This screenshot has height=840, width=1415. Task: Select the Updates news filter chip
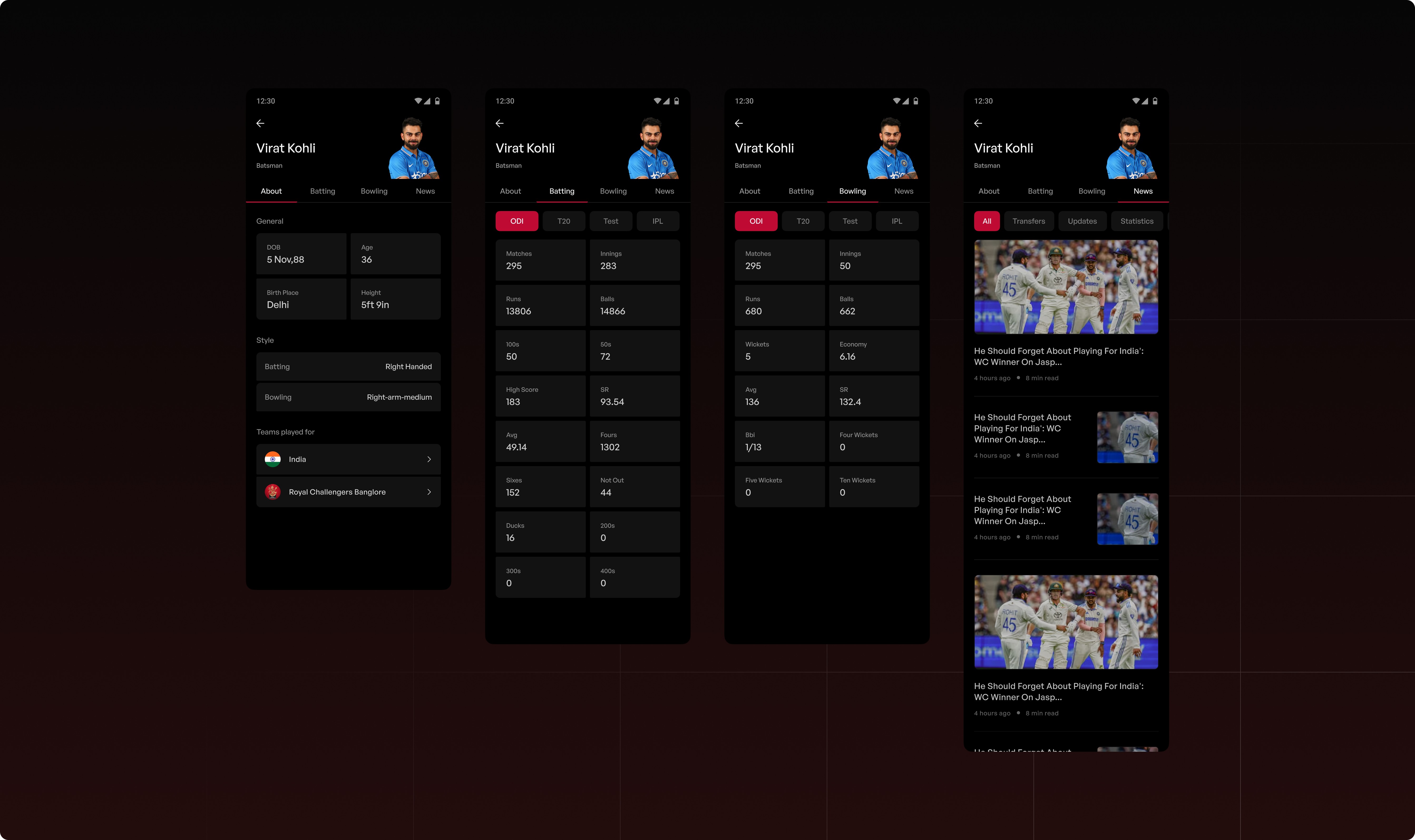click(1082, 221)
